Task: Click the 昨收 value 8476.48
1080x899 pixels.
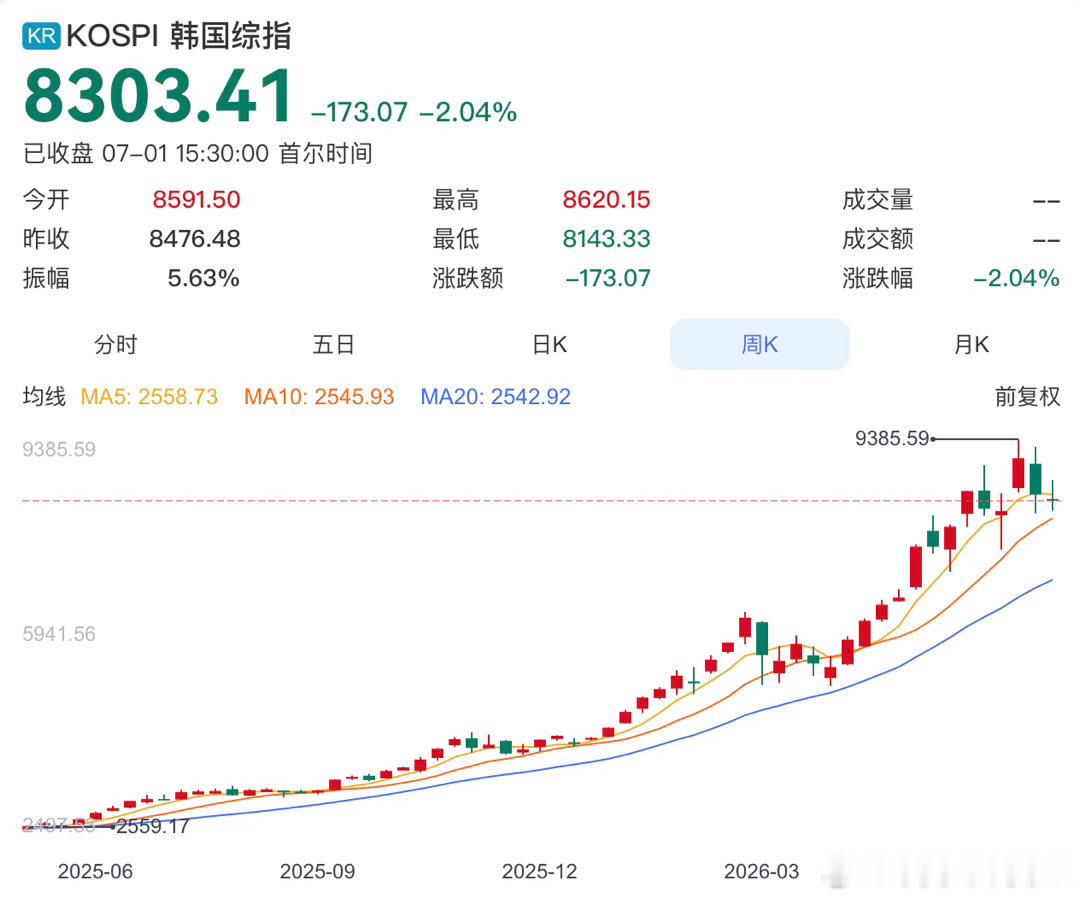Action: [x=195, y=239]
